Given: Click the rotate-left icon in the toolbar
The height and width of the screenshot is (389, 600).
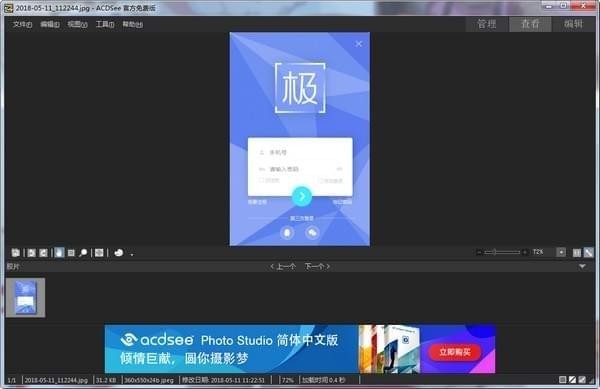Looking at the screenshot, I should [31, 253].
